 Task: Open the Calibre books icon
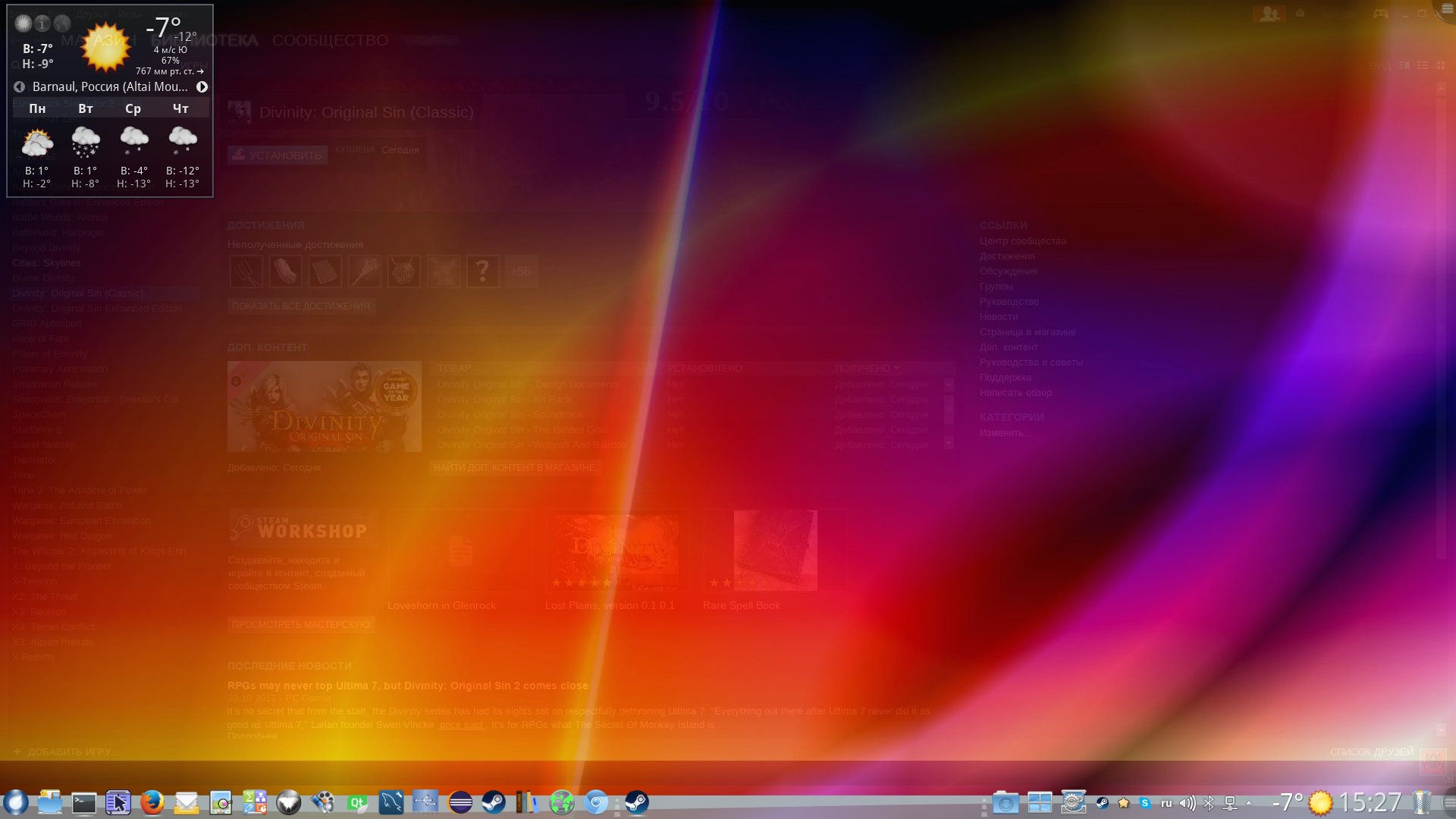pyautogui.click(x=526, y=802)
